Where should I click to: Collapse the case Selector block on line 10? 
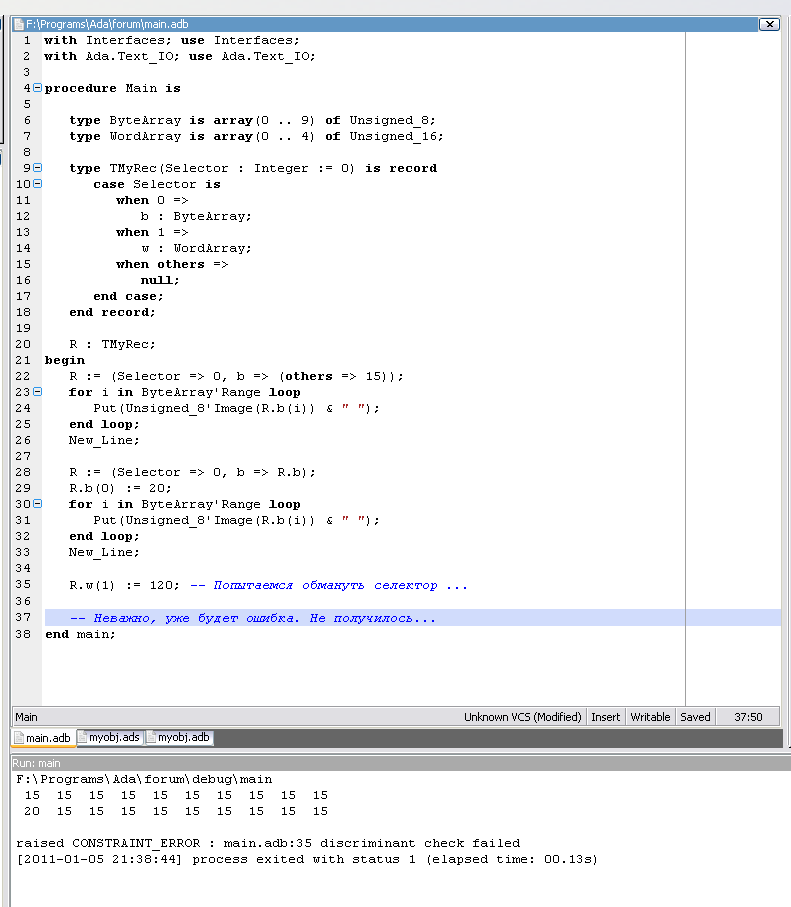pos(38,184)
